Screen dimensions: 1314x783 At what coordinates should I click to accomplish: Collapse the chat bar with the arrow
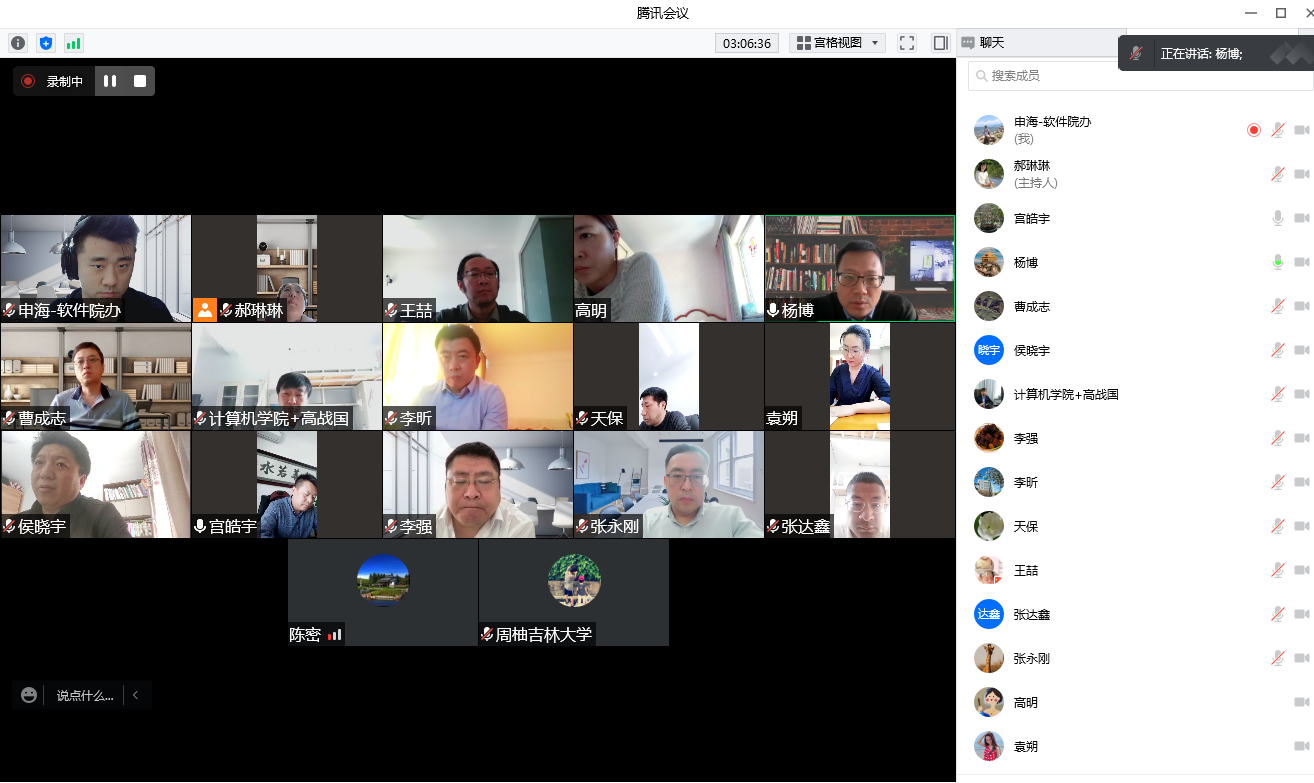pyautogui.click(x=136, y=695)
